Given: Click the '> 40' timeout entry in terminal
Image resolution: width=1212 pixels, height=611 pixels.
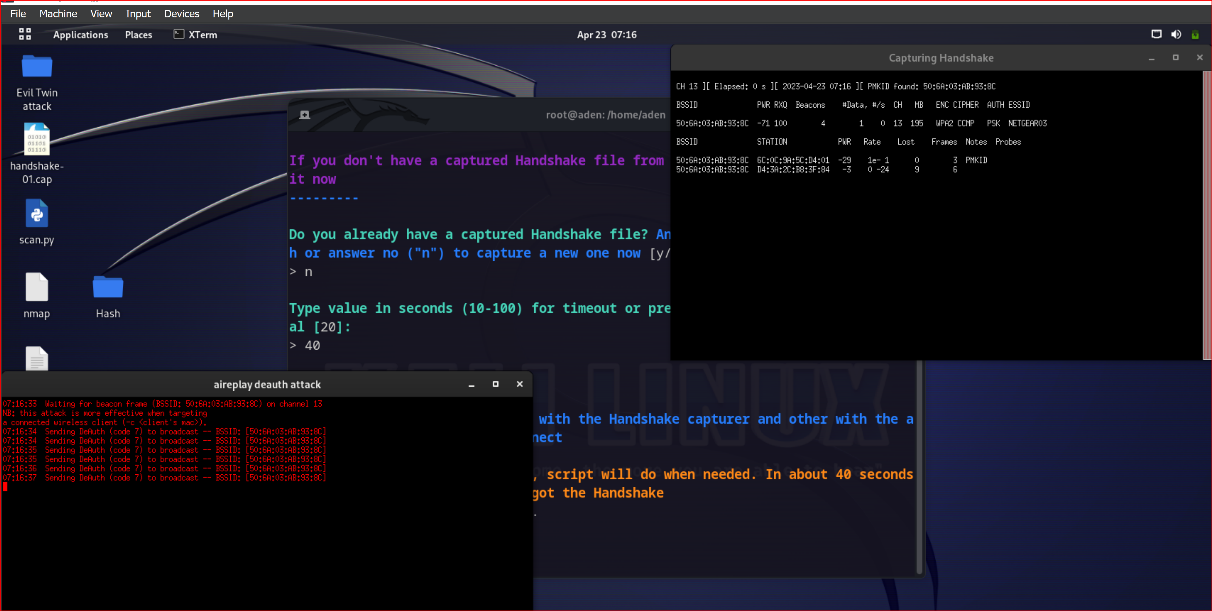Looking at the screenshot, I should (305, 345).
